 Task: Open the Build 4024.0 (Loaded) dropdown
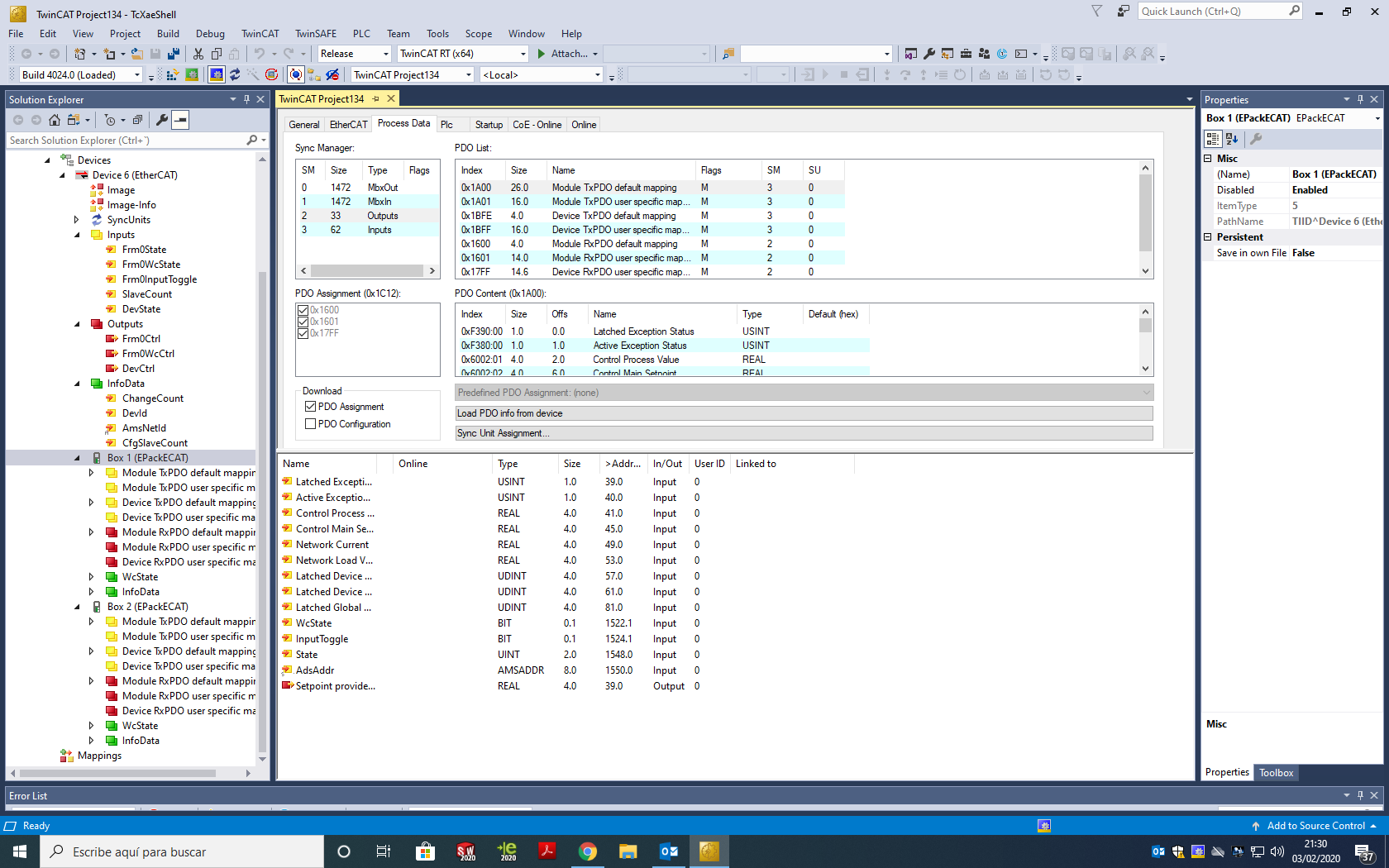tap(81, 75)
